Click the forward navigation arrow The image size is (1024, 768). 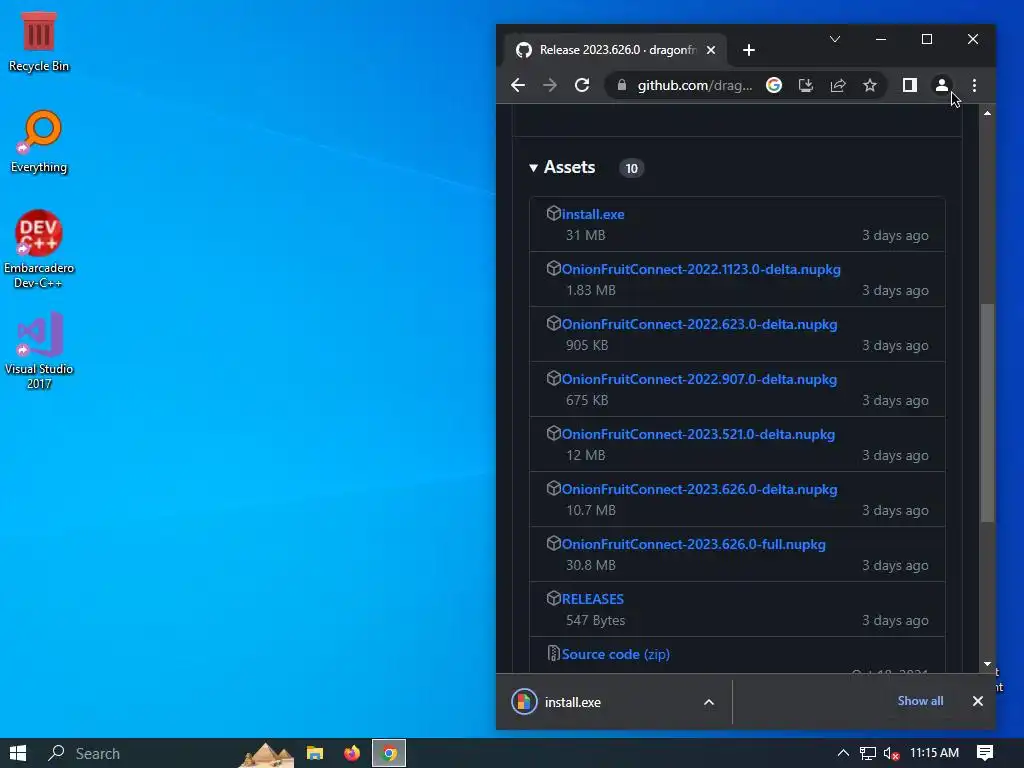[550, 86]
